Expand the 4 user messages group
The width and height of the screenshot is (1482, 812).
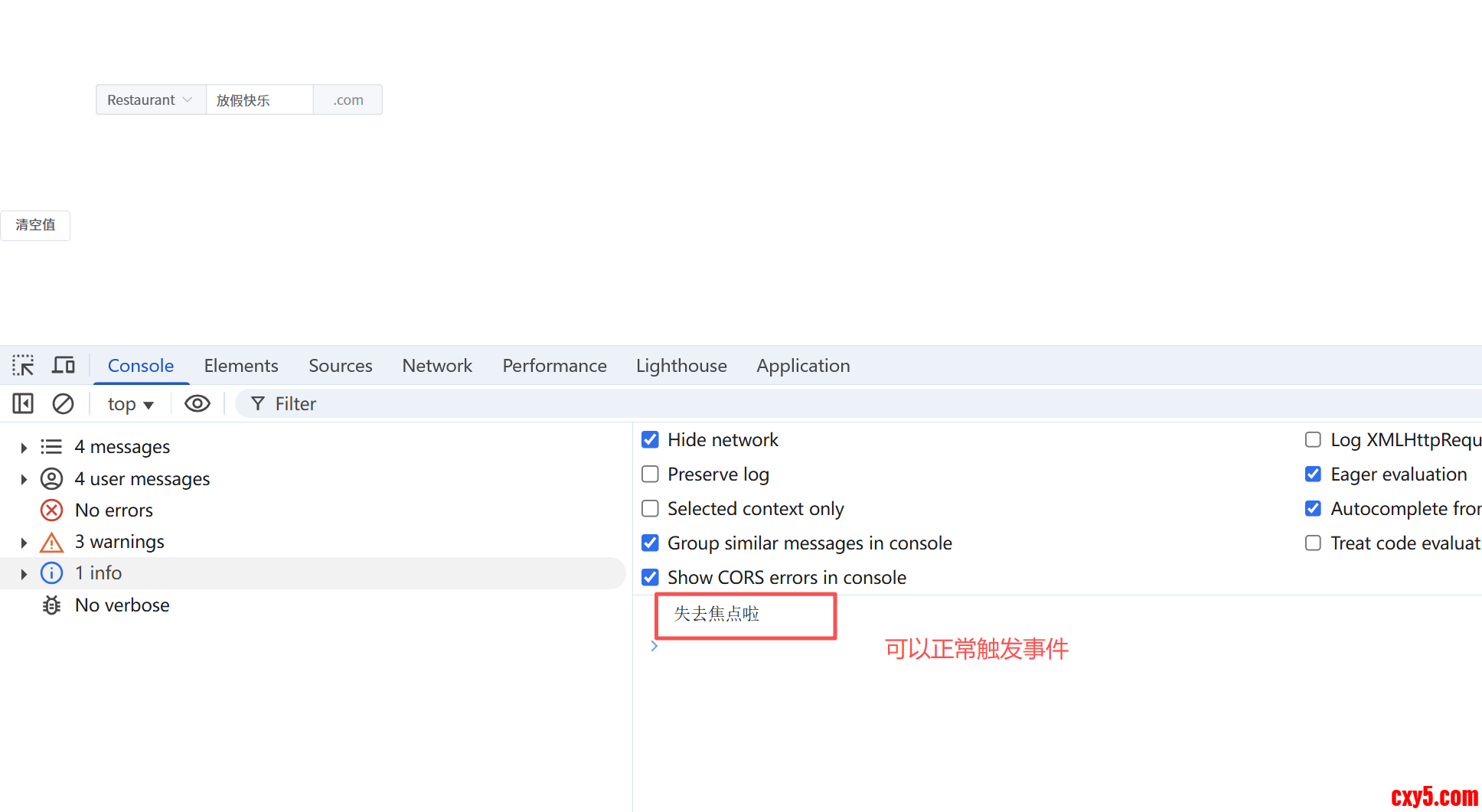[24, 480]
